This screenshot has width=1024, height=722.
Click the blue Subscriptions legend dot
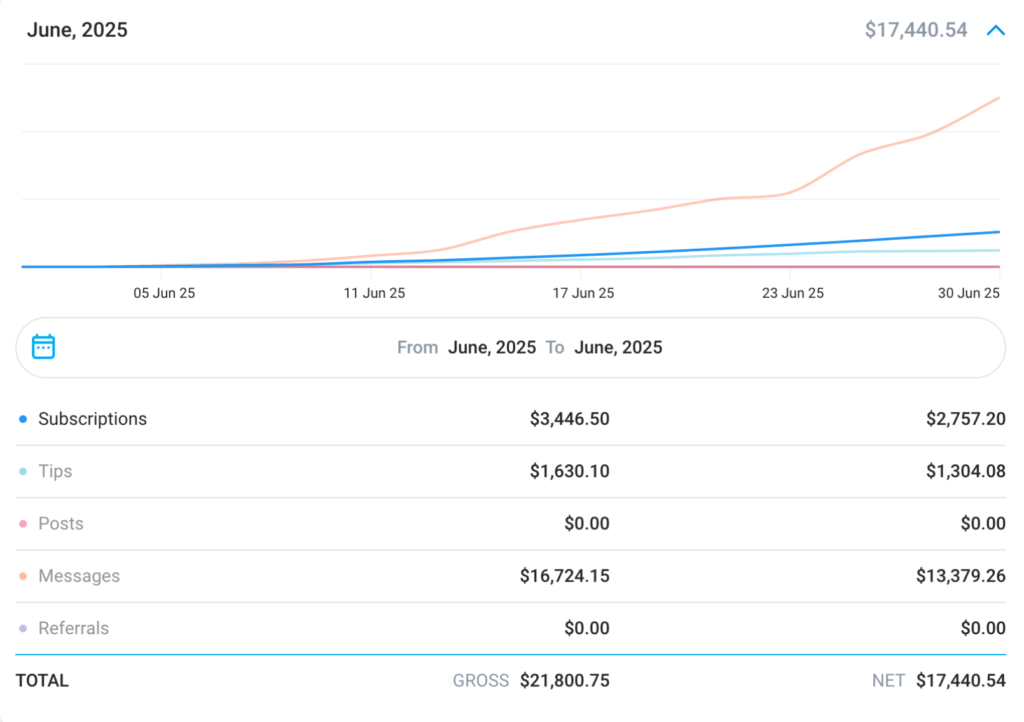(23, 420)
